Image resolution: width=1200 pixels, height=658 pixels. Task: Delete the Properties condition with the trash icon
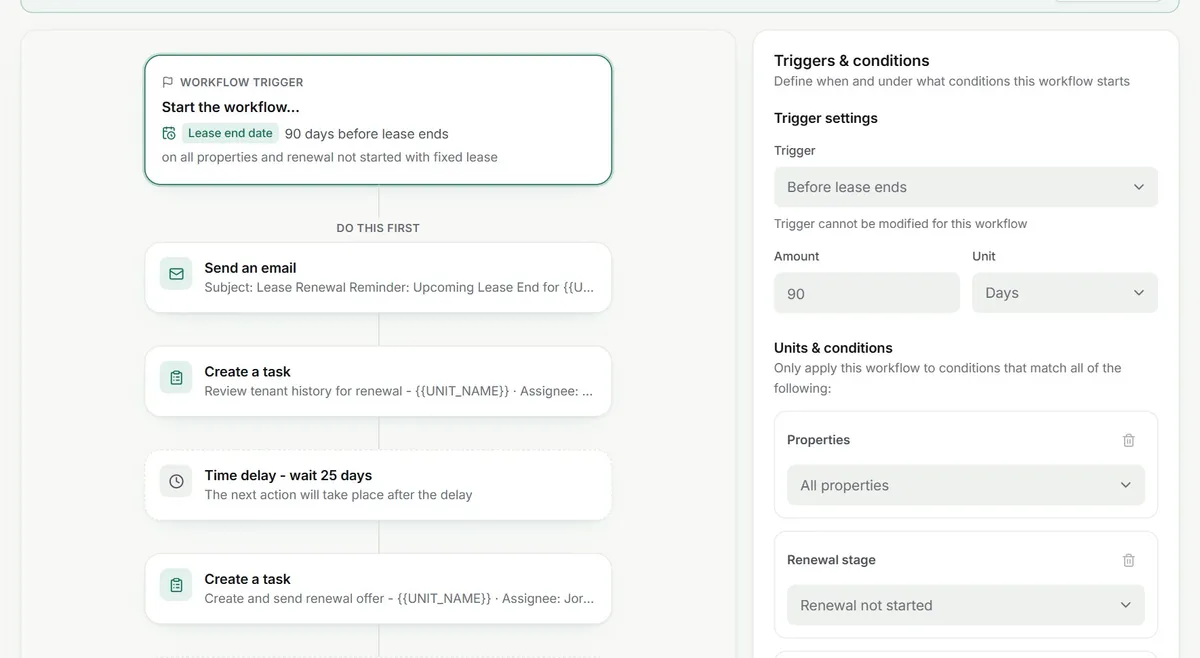1129,440
